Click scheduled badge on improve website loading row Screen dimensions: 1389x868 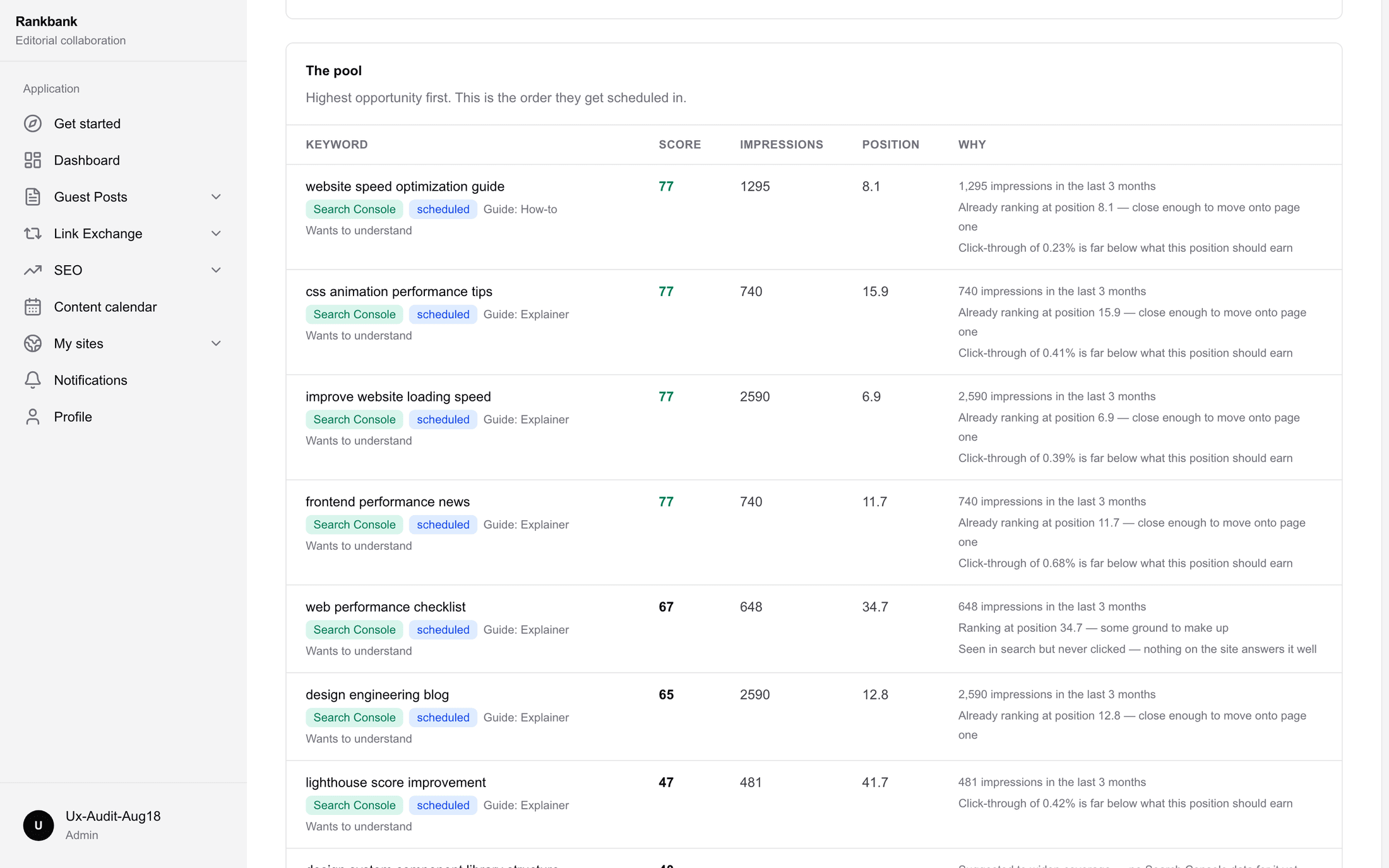pos(443,419)
